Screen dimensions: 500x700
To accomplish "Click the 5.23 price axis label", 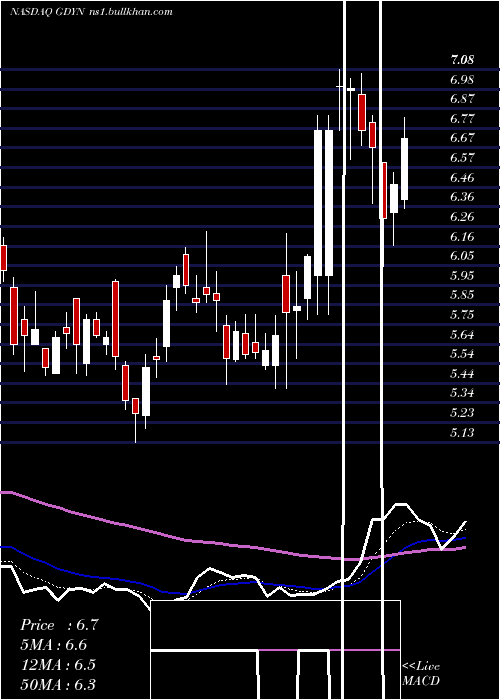I will pyautogui.click(x=462, y=412).
